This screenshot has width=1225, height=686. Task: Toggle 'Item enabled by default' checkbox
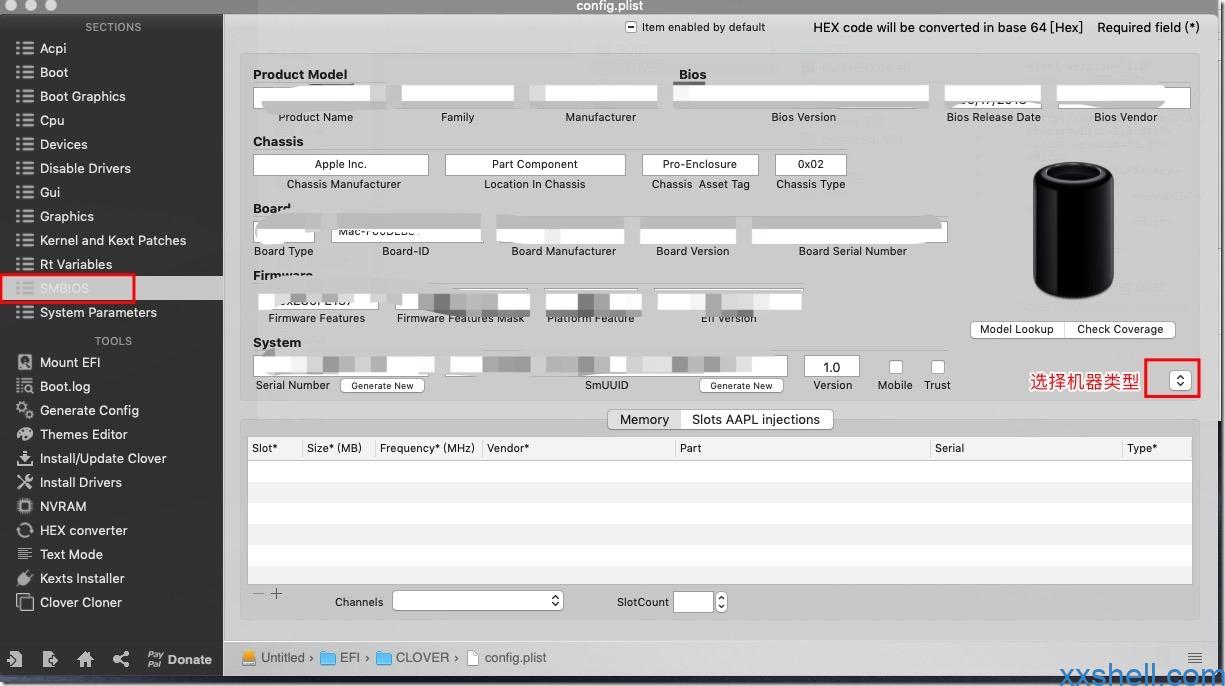coord(631,27)
